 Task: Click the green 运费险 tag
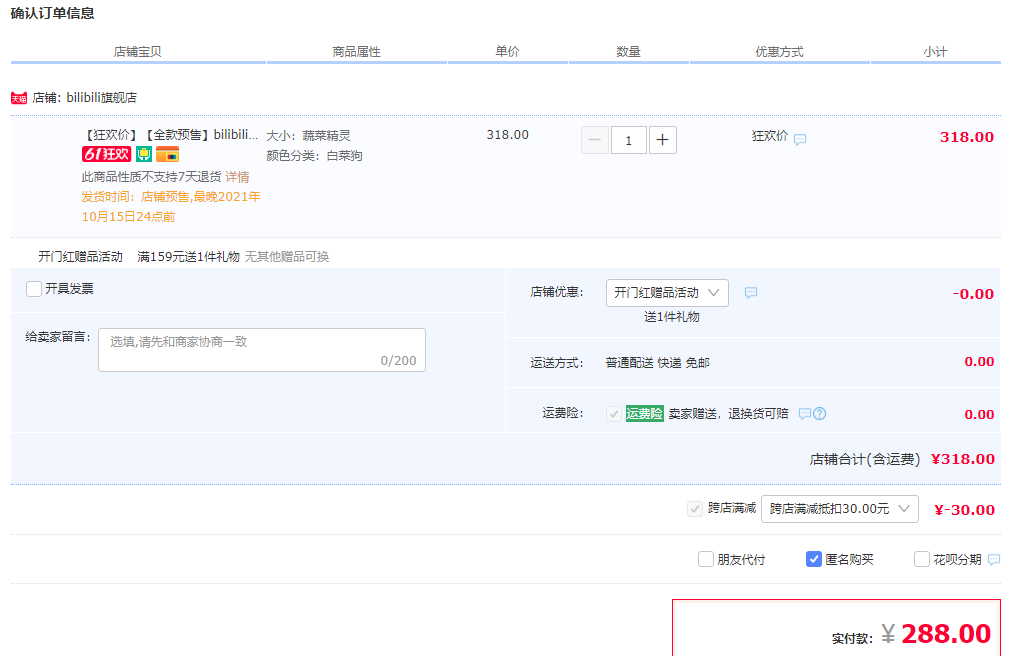(x=645, y=414)
